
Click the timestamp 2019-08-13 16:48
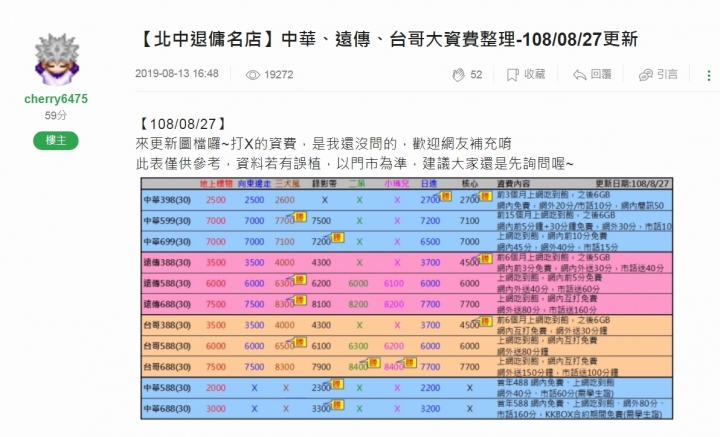click(x=177, y=74)
